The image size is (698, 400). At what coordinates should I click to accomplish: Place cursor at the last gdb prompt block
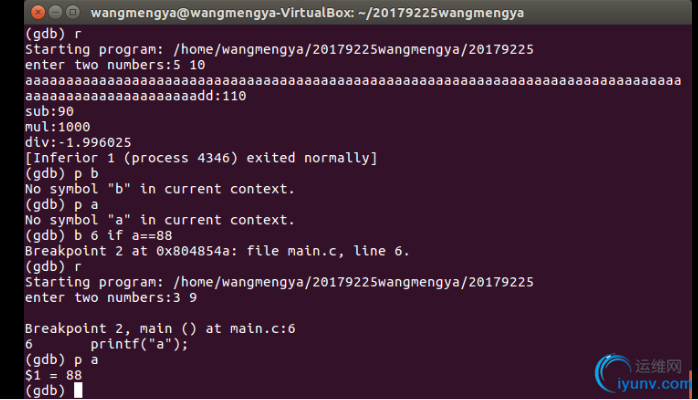(78, 390)
